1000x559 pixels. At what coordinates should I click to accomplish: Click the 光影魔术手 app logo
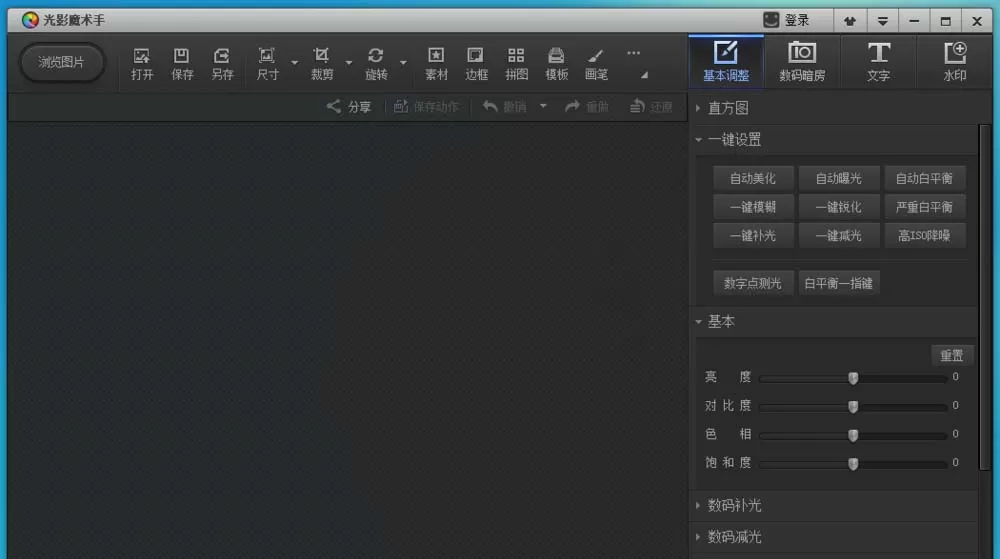pos(29,20)
